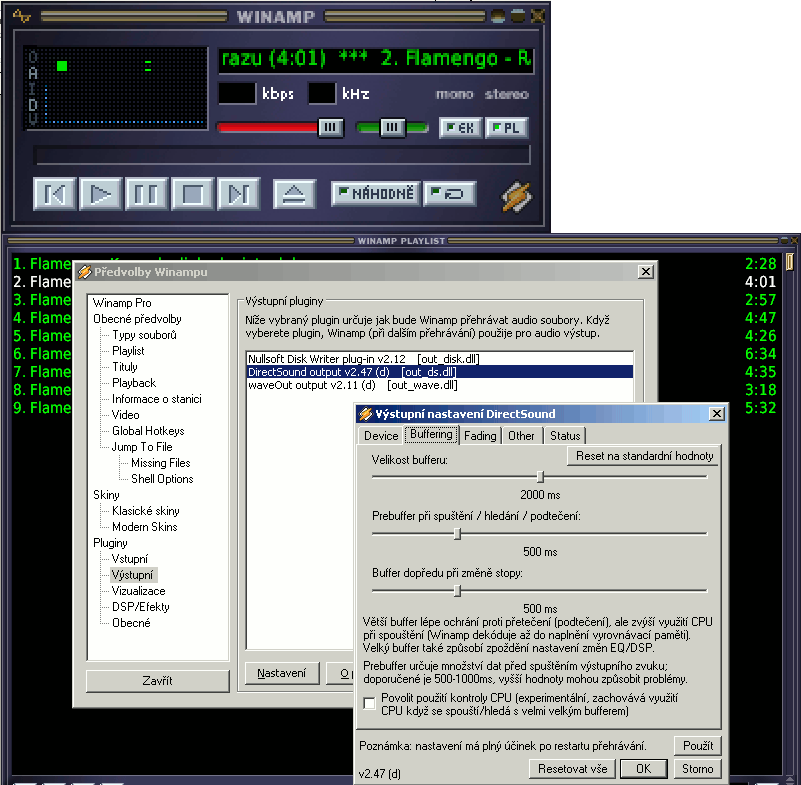Select Winamp Pro in preferences tree
Screen dimensions: 801x785
[122, 303]
